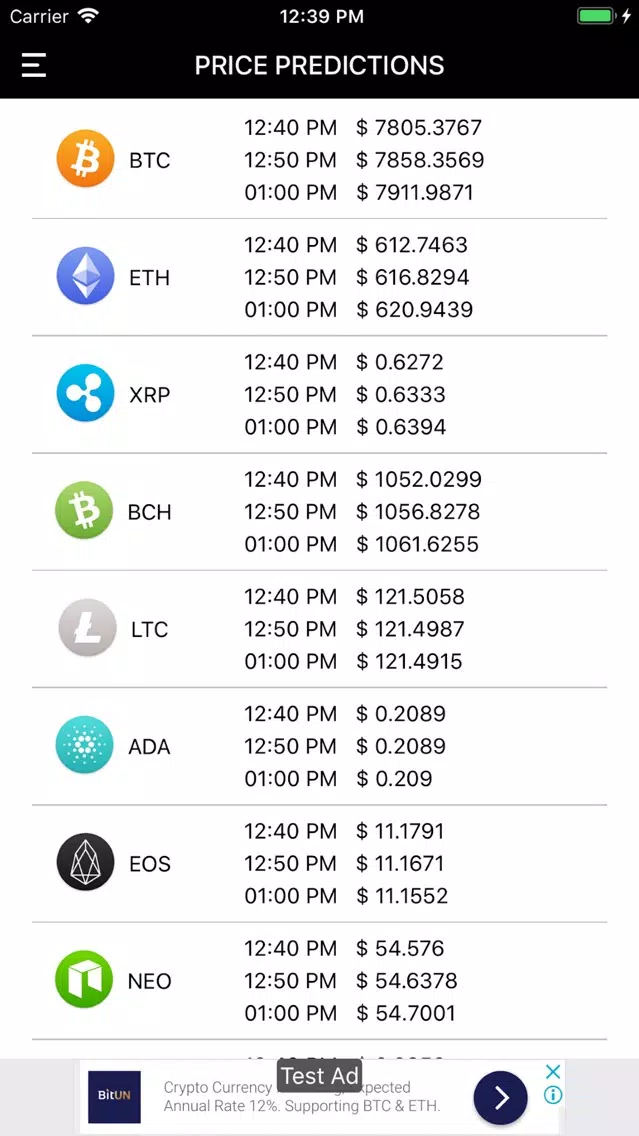Tap the BitUN ad logo
The image size is (639, 1136).
click(x=114, y=1097)
